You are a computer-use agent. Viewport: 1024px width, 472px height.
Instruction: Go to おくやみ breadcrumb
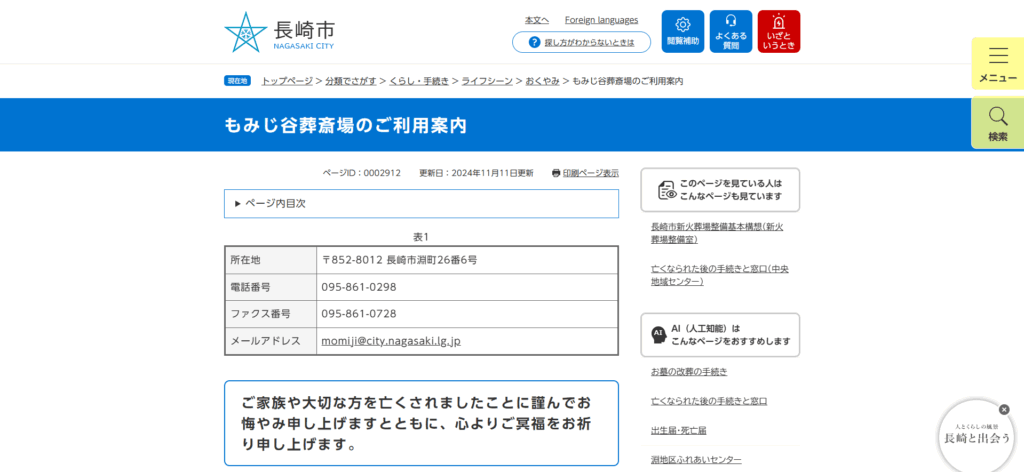coord(543,81)
